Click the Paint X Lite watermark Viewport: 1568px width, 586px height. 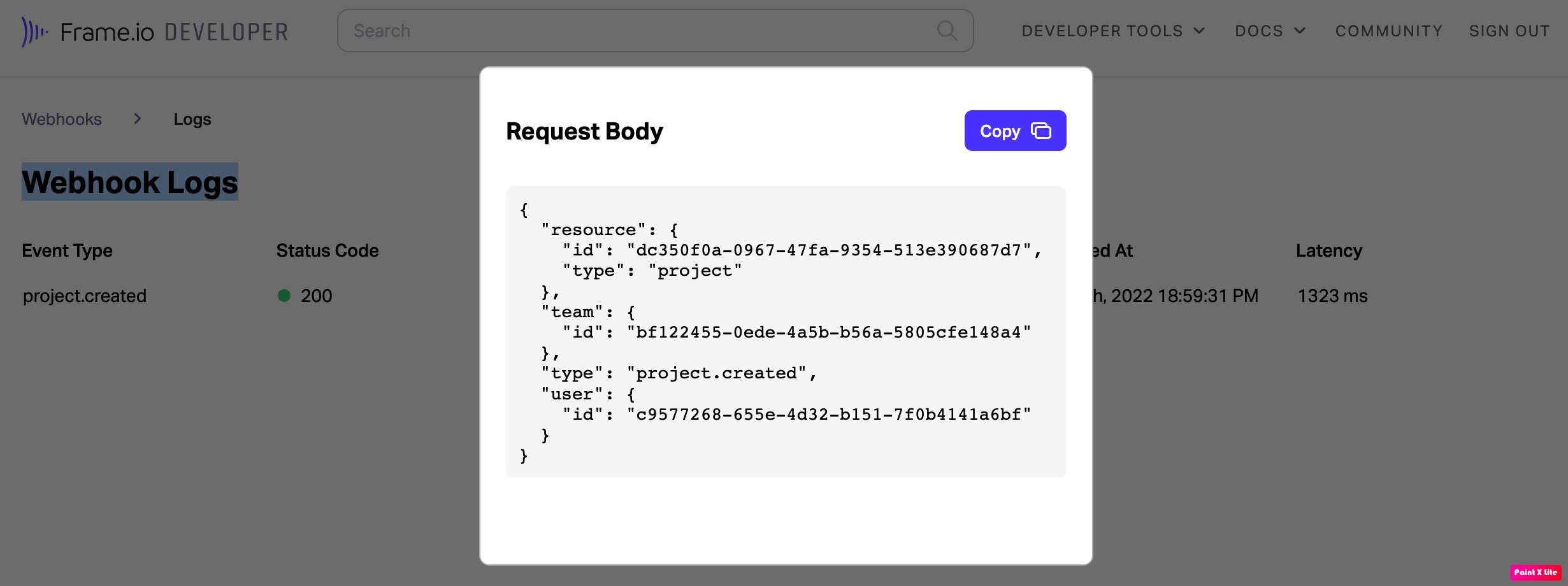coord(1532,572)
